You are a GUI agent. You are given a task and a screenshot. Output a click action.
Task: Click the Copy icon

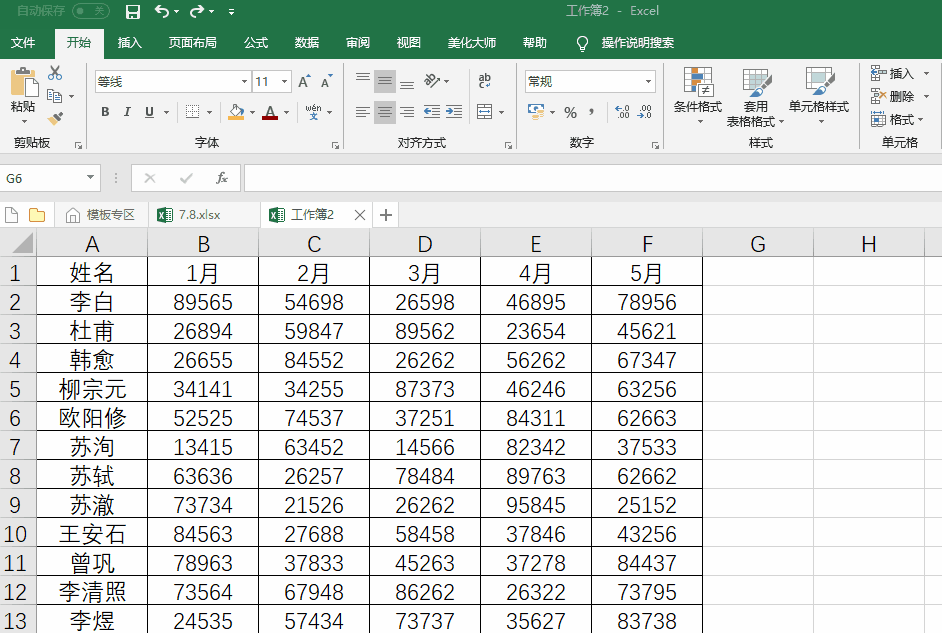(55, 95)
